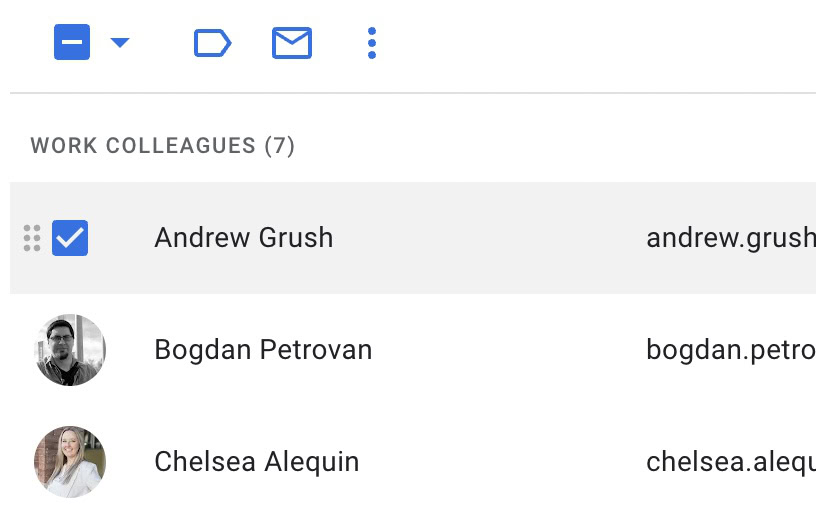Image resolution: width=816 pixels, height=516 pixels.
Task: Grab the drag handle beside Andrew Grush
Action: (32, 238)
